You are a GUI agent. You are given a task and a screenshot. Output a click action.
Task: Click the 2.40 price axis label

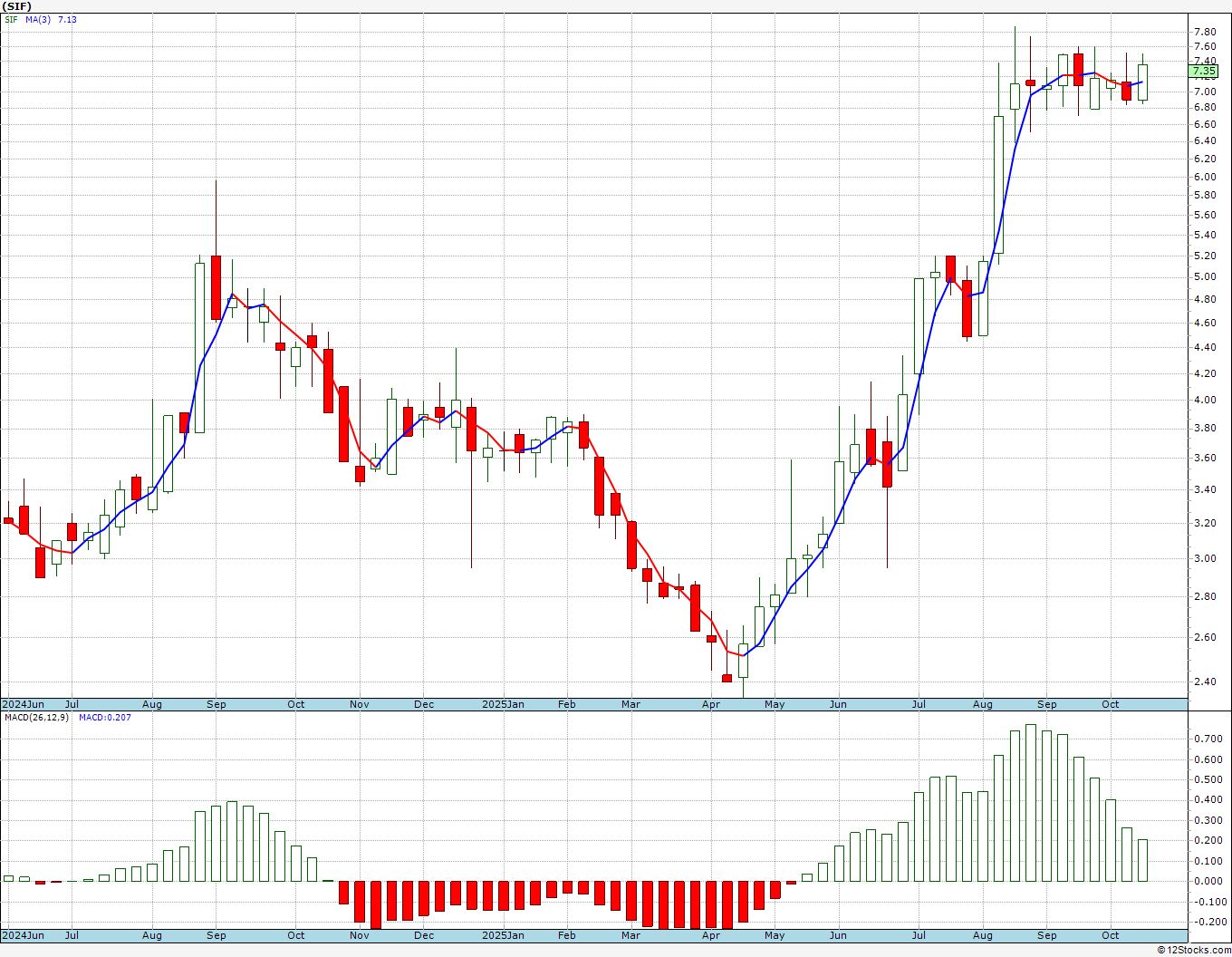pos(1204,681)
